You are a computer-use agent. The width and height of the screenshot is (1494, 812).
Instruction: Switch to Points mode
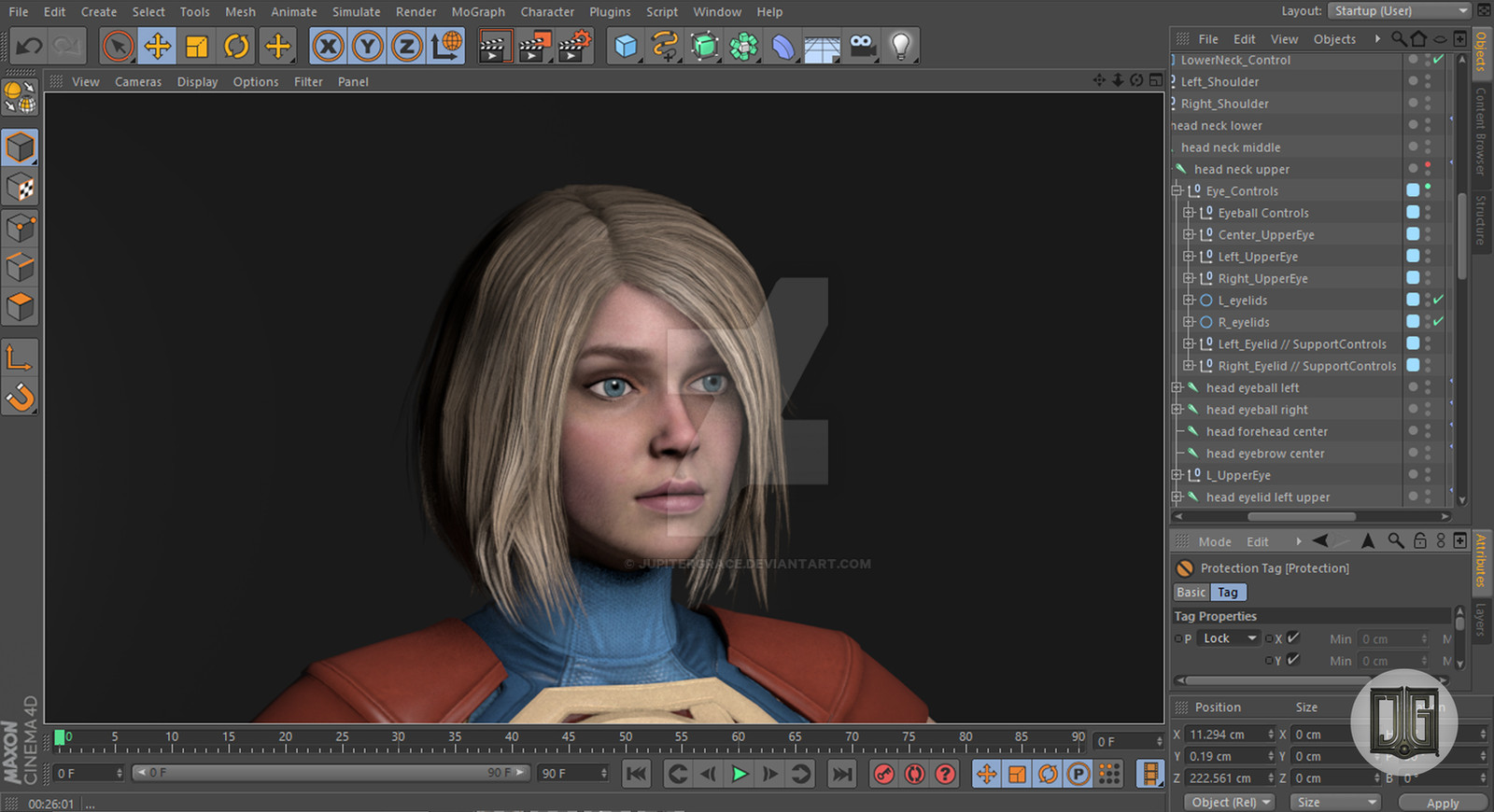(21, 228)
